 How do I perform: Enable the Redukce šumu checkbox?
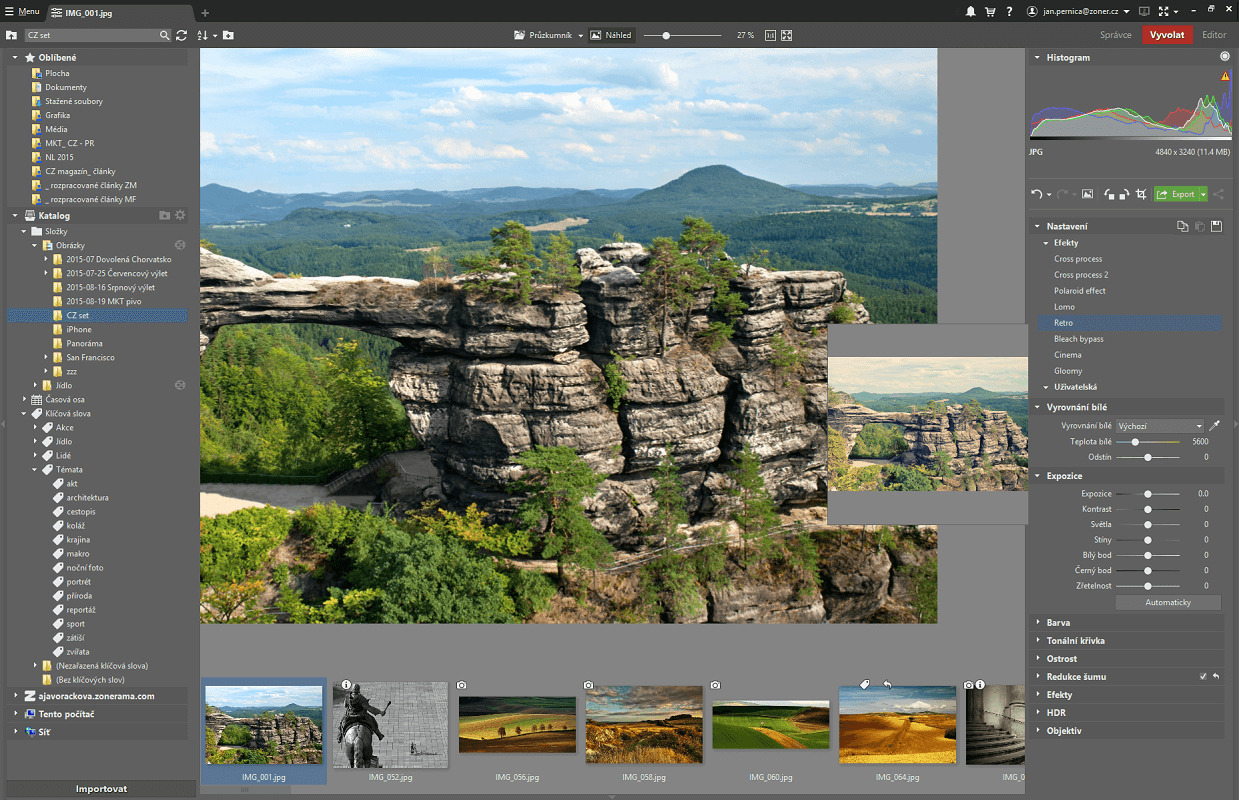(x=1203, y=676)
